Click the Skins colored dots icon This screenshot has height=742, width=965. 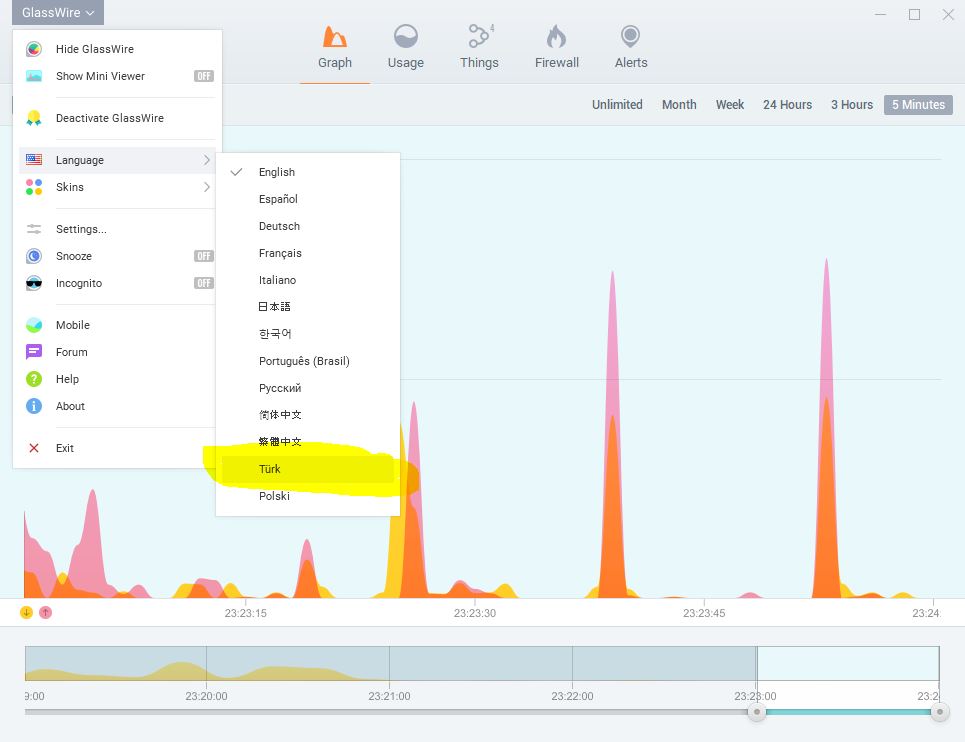[x=34, y=187]
